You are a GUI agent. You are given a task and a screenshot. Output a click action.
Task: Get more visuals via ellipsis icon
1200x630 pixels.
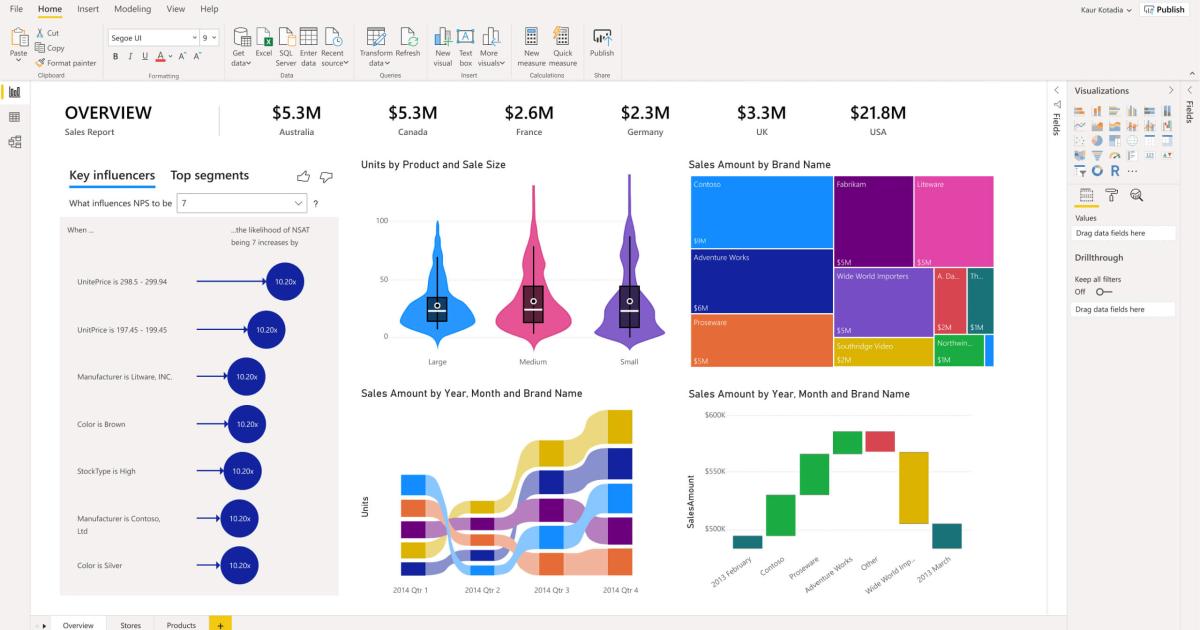click(x=1132, y=171)
